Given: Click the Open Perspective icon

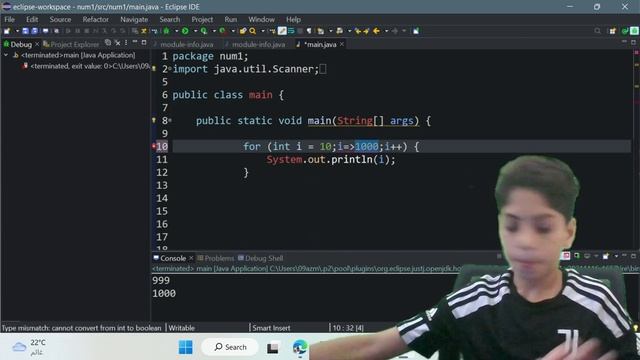Looking at the screenshot, I should click(613, 31).
